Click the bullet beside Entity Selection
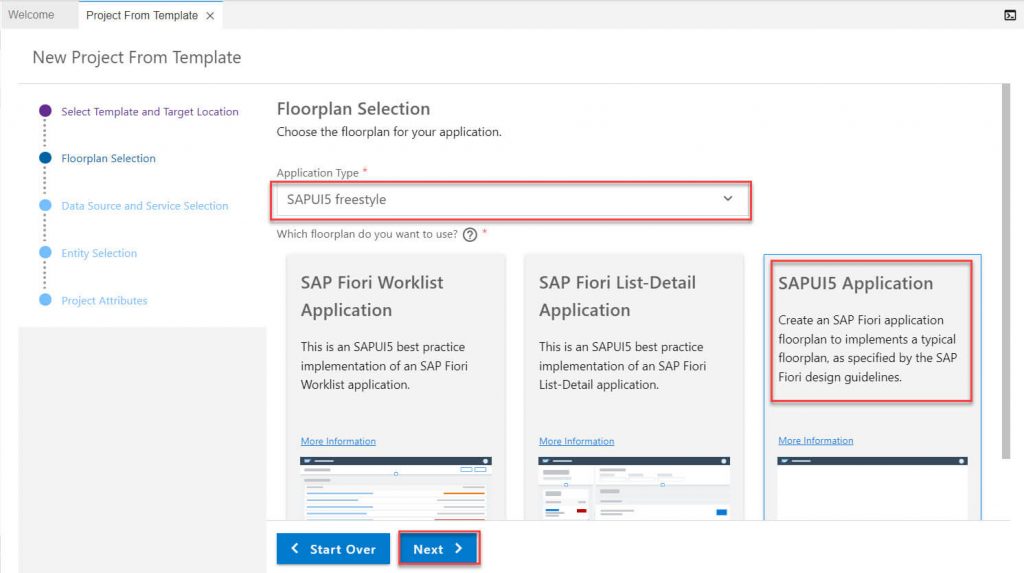The width and height of the screenshot is (1024, 573). 45,252
